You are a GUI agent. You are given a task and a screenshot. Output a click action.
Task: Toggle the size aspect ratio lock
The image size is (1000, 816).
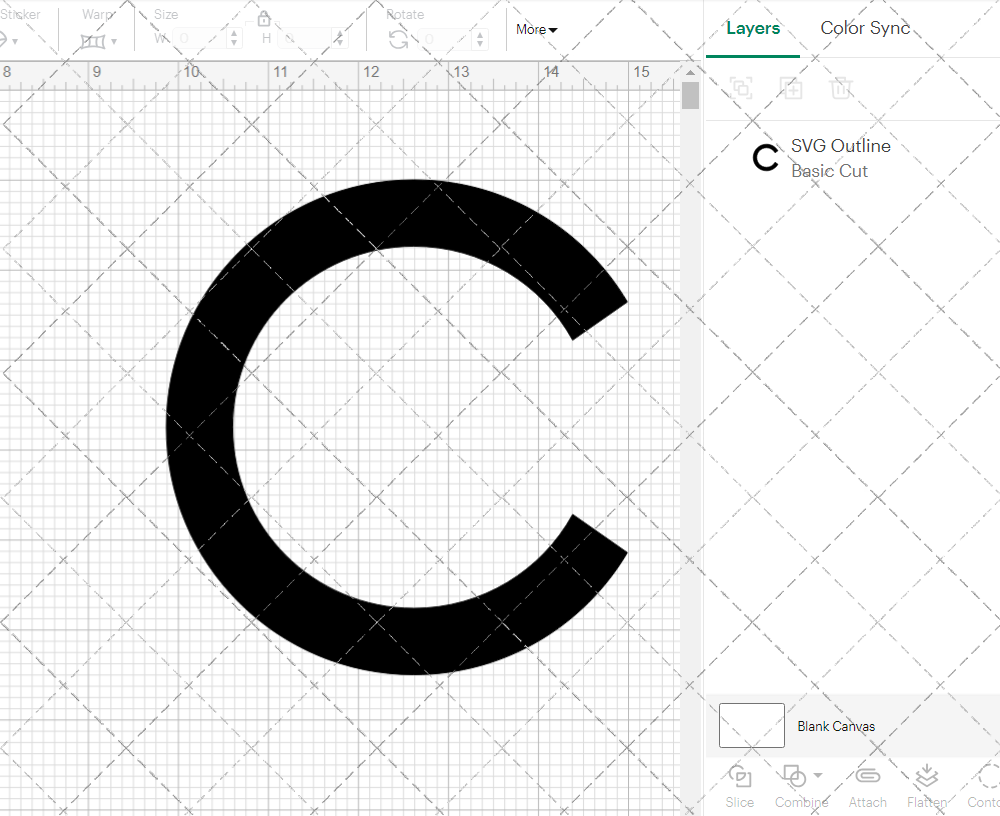tap(264, 19)
